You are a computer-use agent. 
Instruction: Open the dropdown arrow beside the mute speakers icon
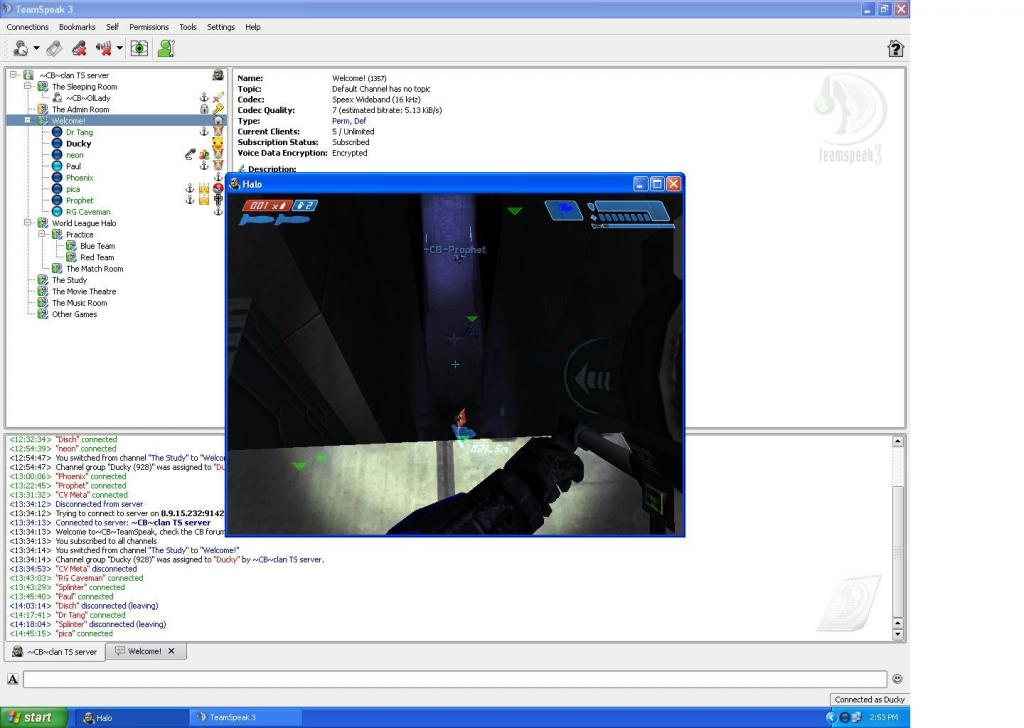coord(120,48)
